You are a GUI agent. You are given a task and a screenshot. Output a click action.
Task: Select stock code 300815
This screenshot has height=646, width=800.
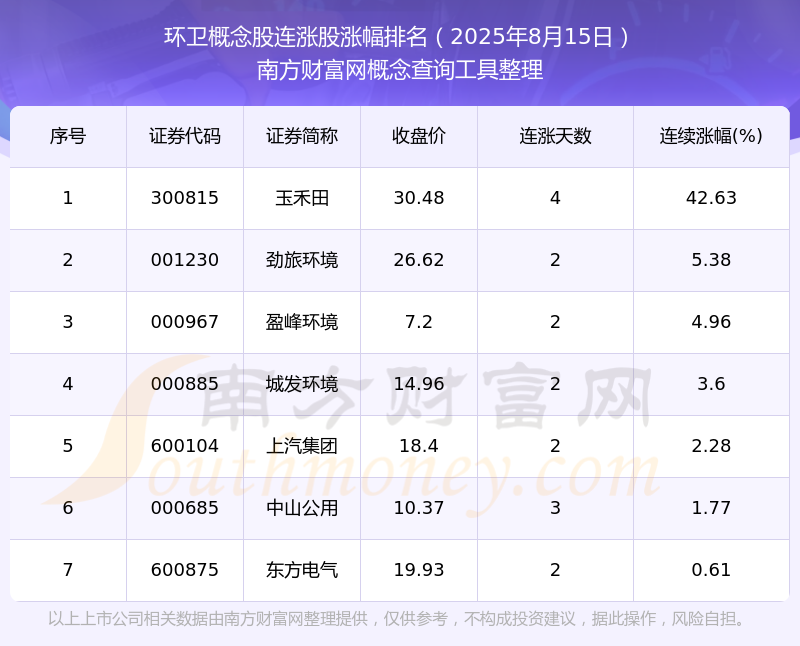click(x=185, y=198)
